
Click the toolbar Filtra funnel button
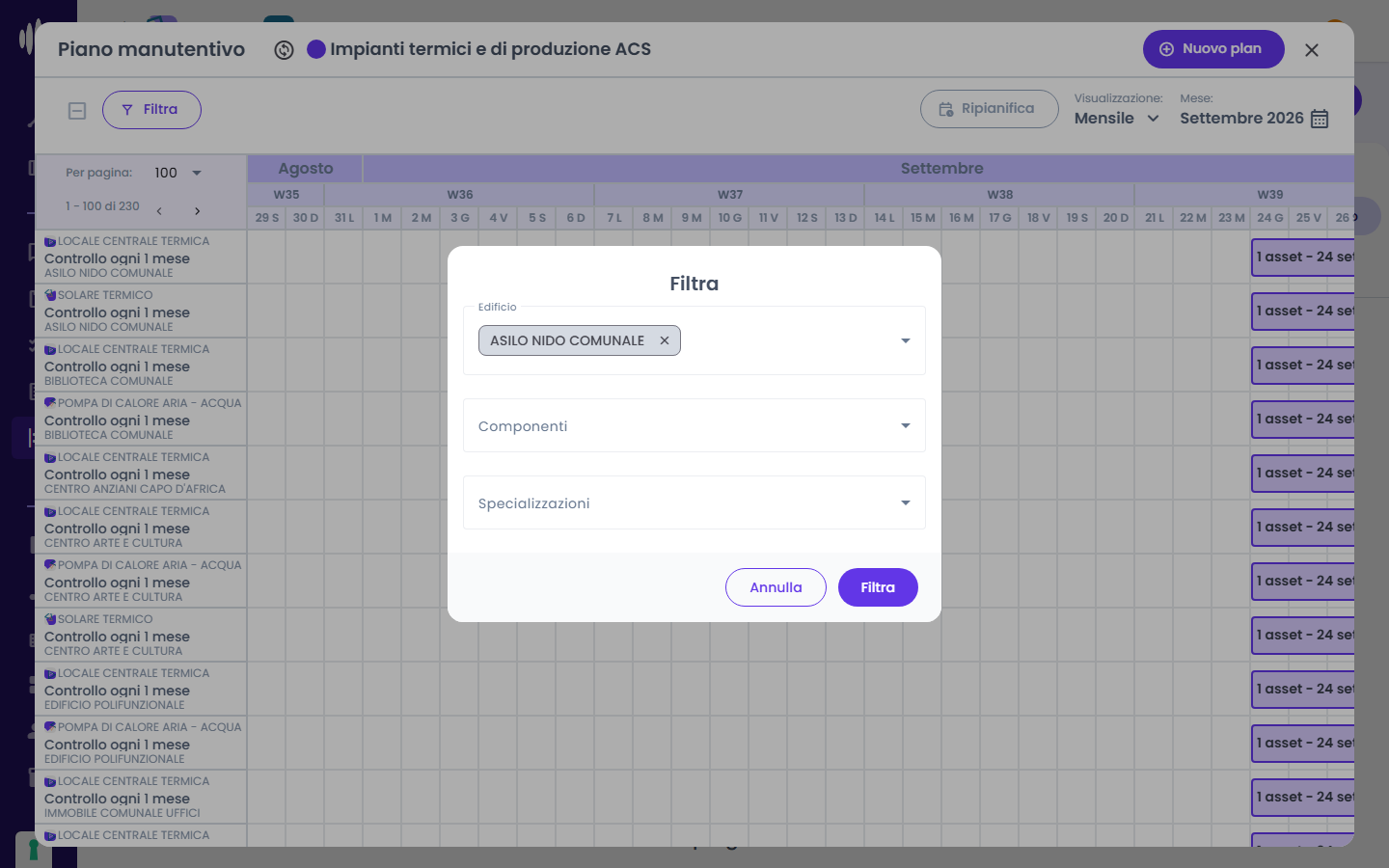(x=151, y=110)
